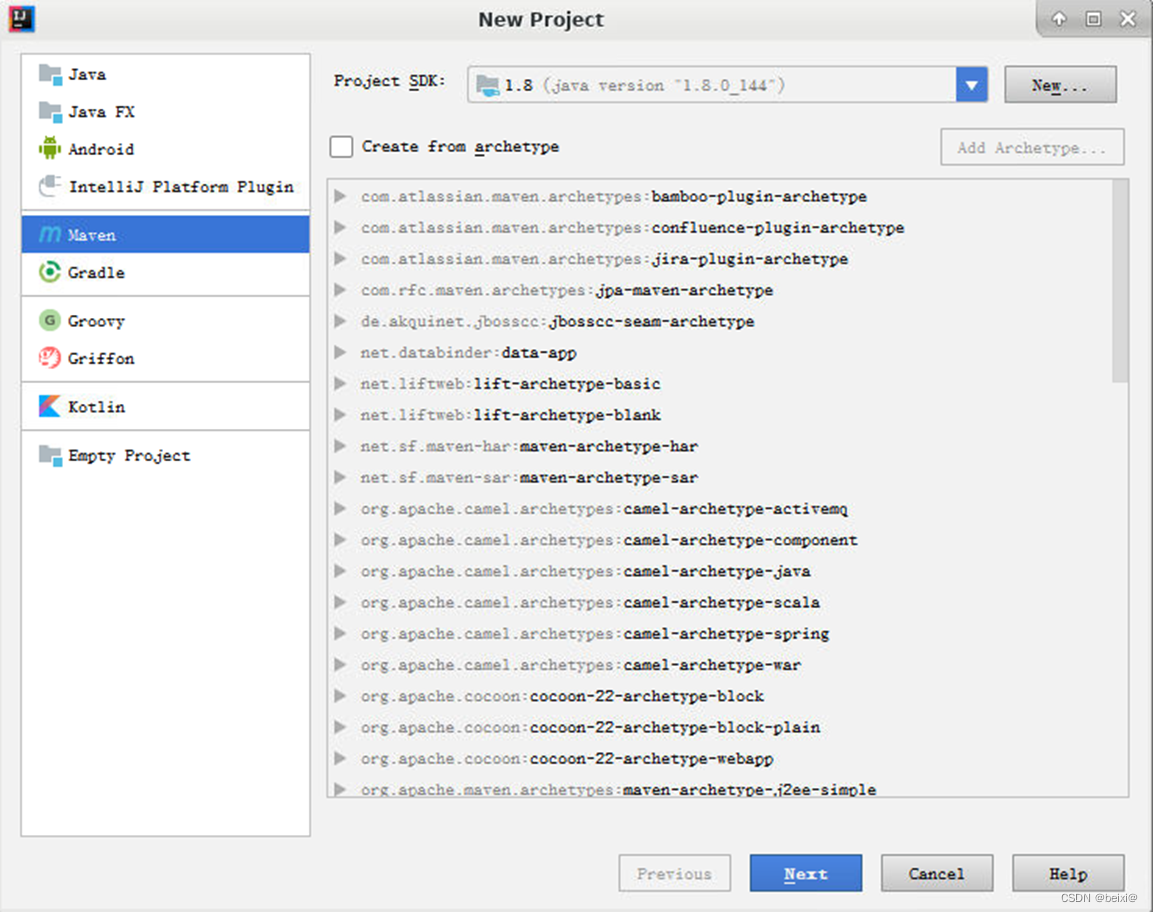Expand the bamboo-plugin-archetype tree node
This screenshot has width=1153, height=912.
pos(341,196)
